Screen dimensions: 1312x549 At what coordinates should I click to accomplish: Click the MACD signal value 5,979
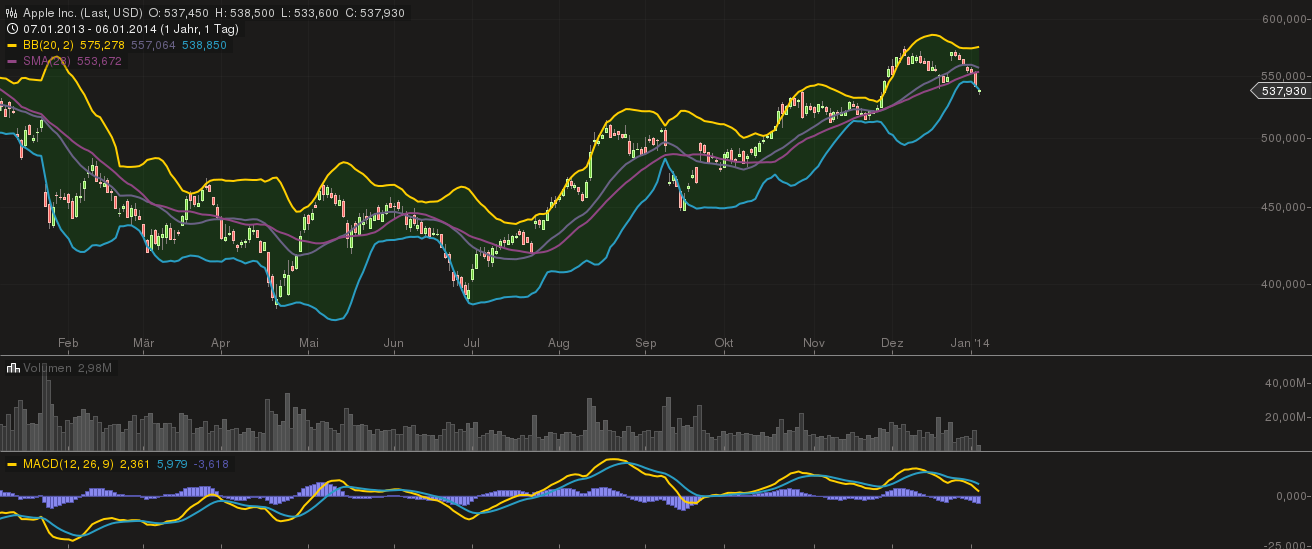pos(173,465)
